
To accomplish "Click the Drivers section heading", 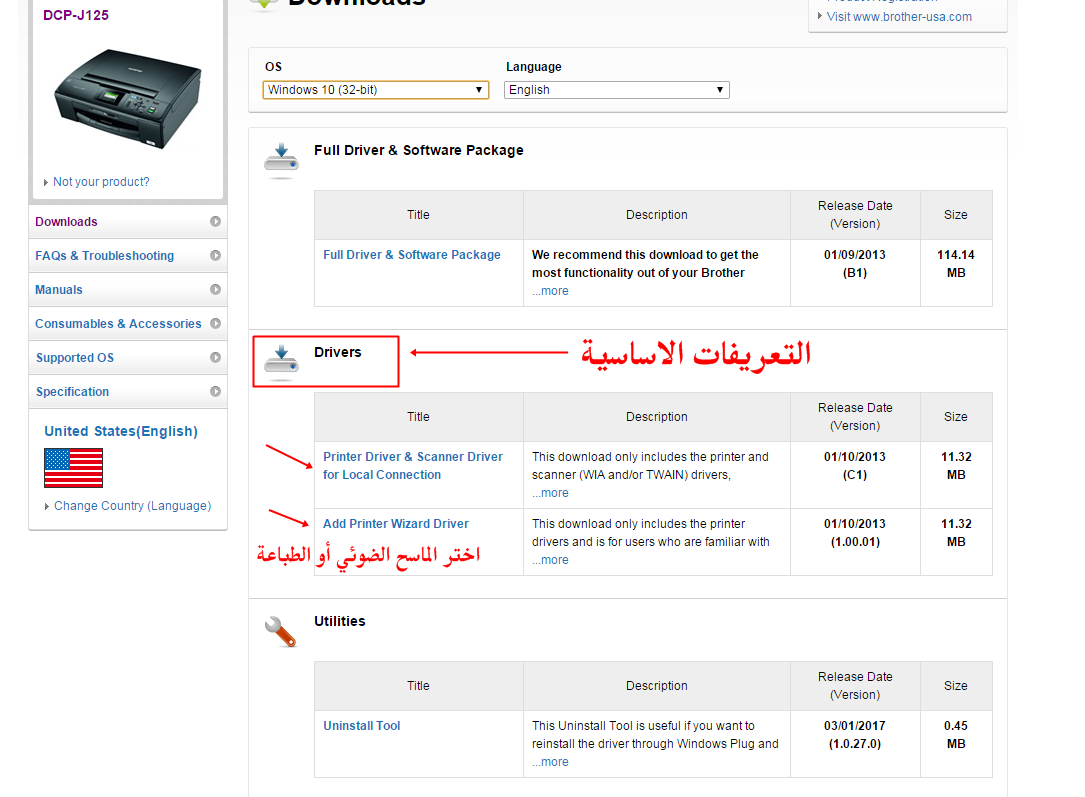I will (338, 352).
